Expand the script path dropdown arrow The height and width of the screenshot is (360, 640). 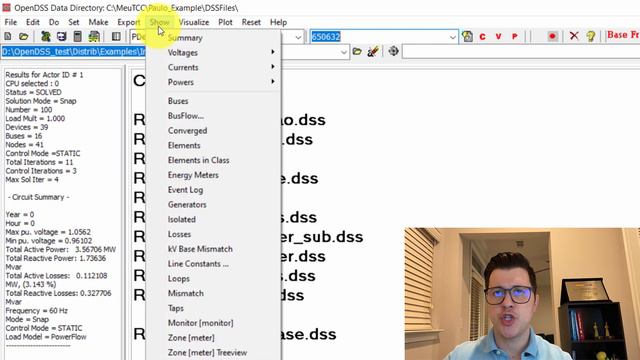tap(344, 52)
